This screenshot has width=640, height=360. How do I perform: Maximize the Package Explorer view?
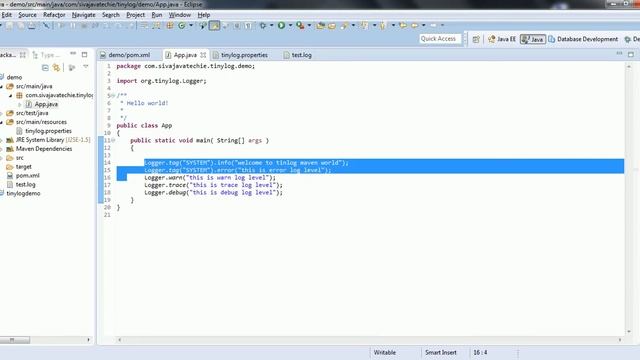click(x=84, y=54)
